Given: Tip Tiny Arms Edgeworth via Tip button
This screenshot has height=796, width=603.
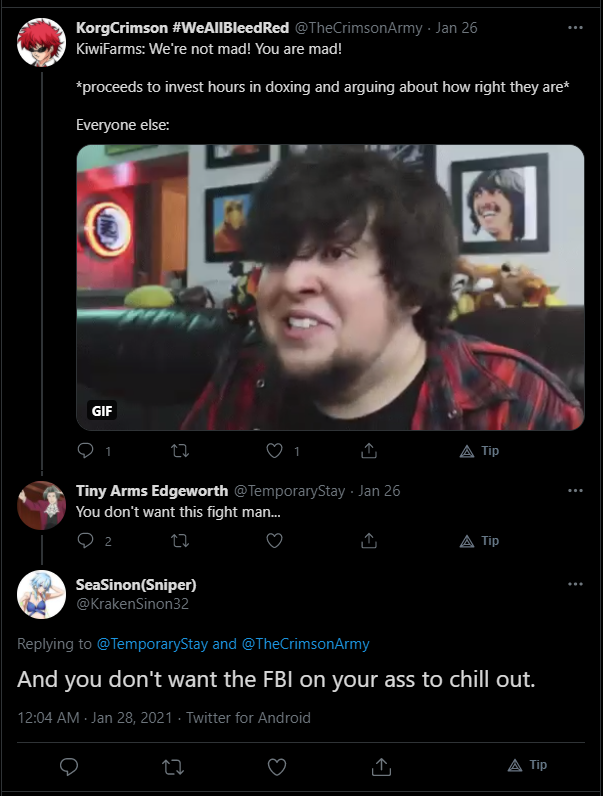Looking at the screenshot, I should 479,541.
